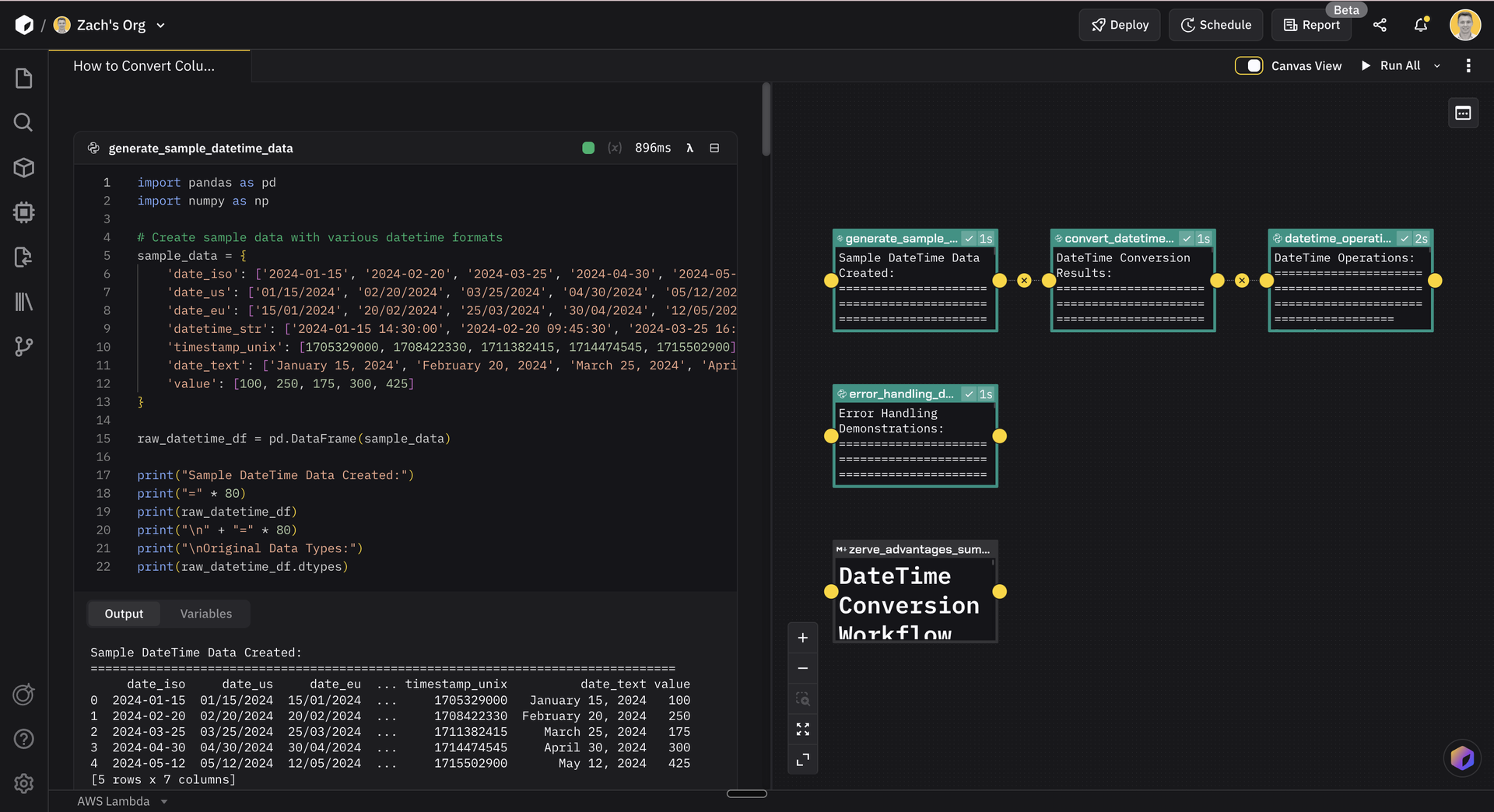The width and height of the screenshot is (1494, 812).
Task: Click the canvas panel toggle icon
Action: point(1463,113)
